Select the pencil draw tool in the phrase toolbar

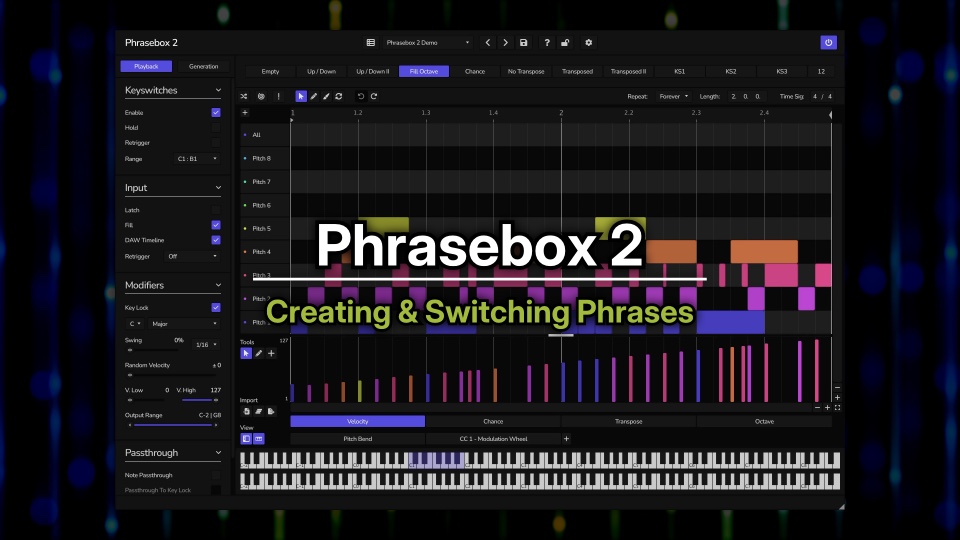[x=313, y=96]
